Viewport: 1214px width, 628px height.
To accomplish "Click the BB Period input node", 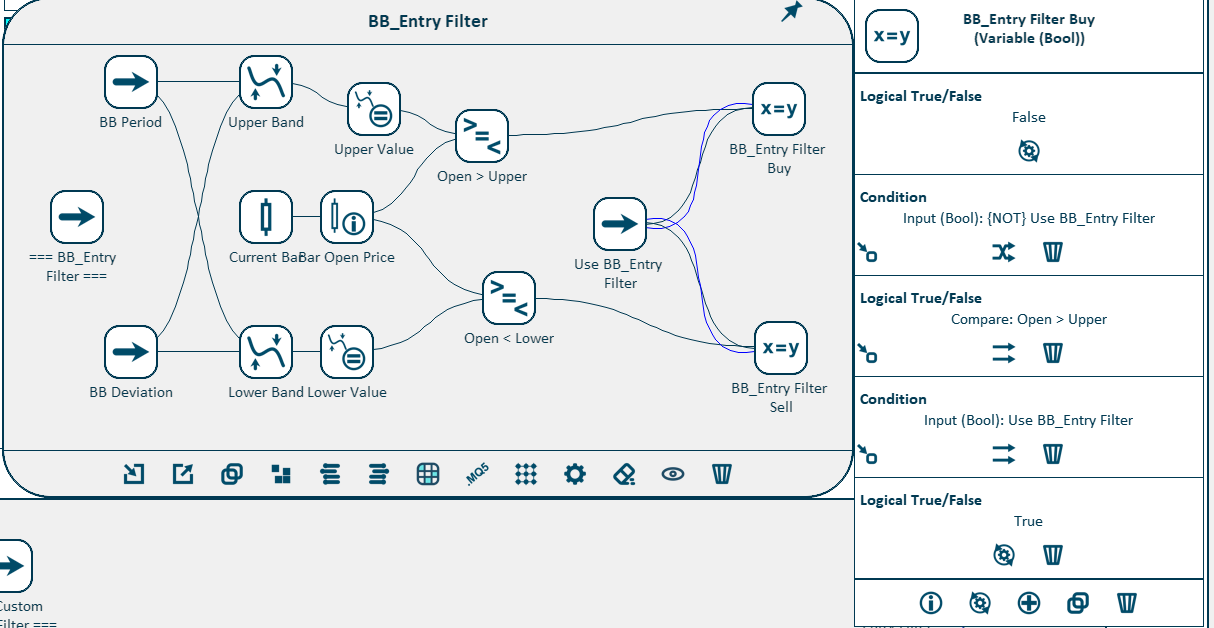I will 131,82.
